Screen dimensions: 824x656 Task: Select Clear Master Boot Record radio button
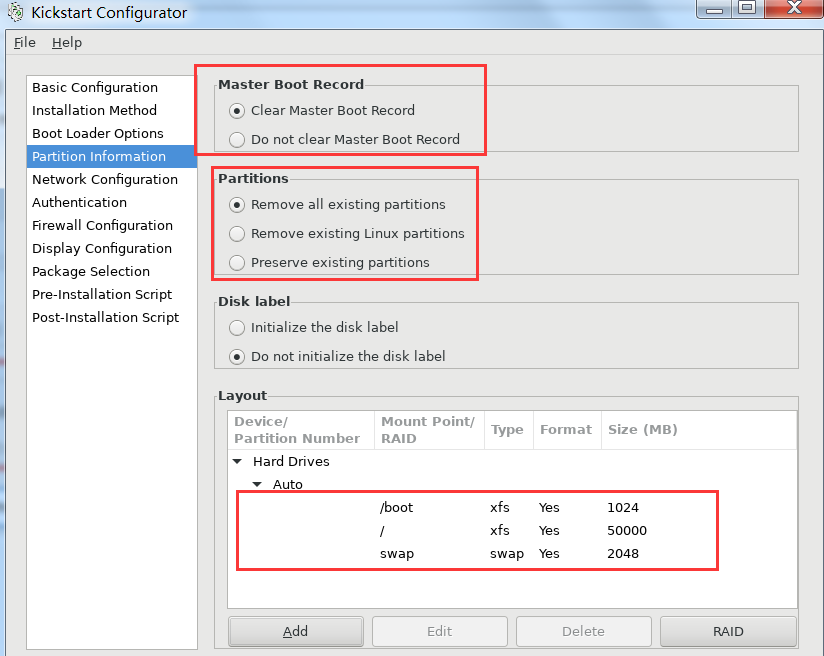click(x=237, y=111)
